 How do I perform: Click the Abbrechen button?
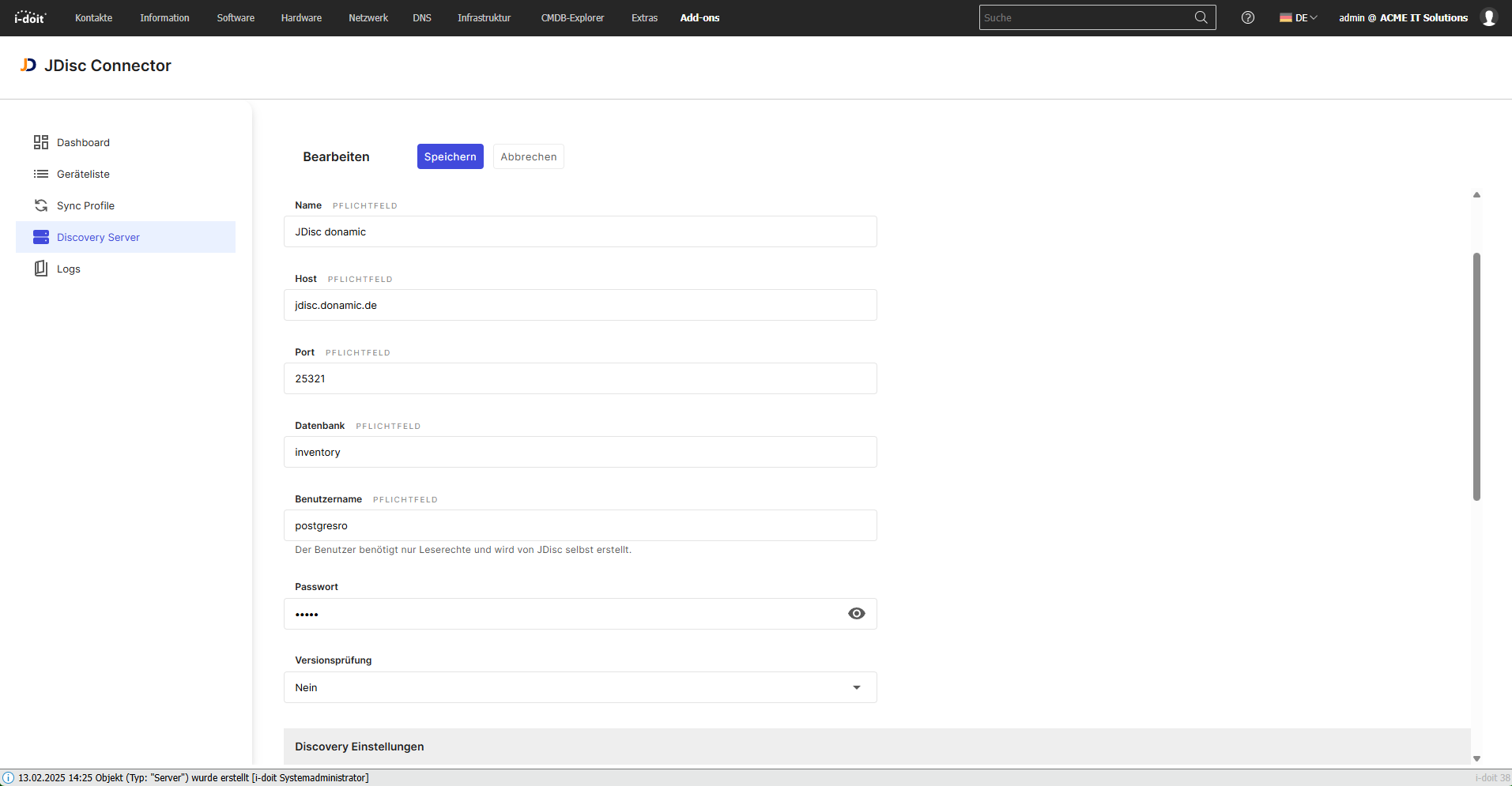pos(528,156)
